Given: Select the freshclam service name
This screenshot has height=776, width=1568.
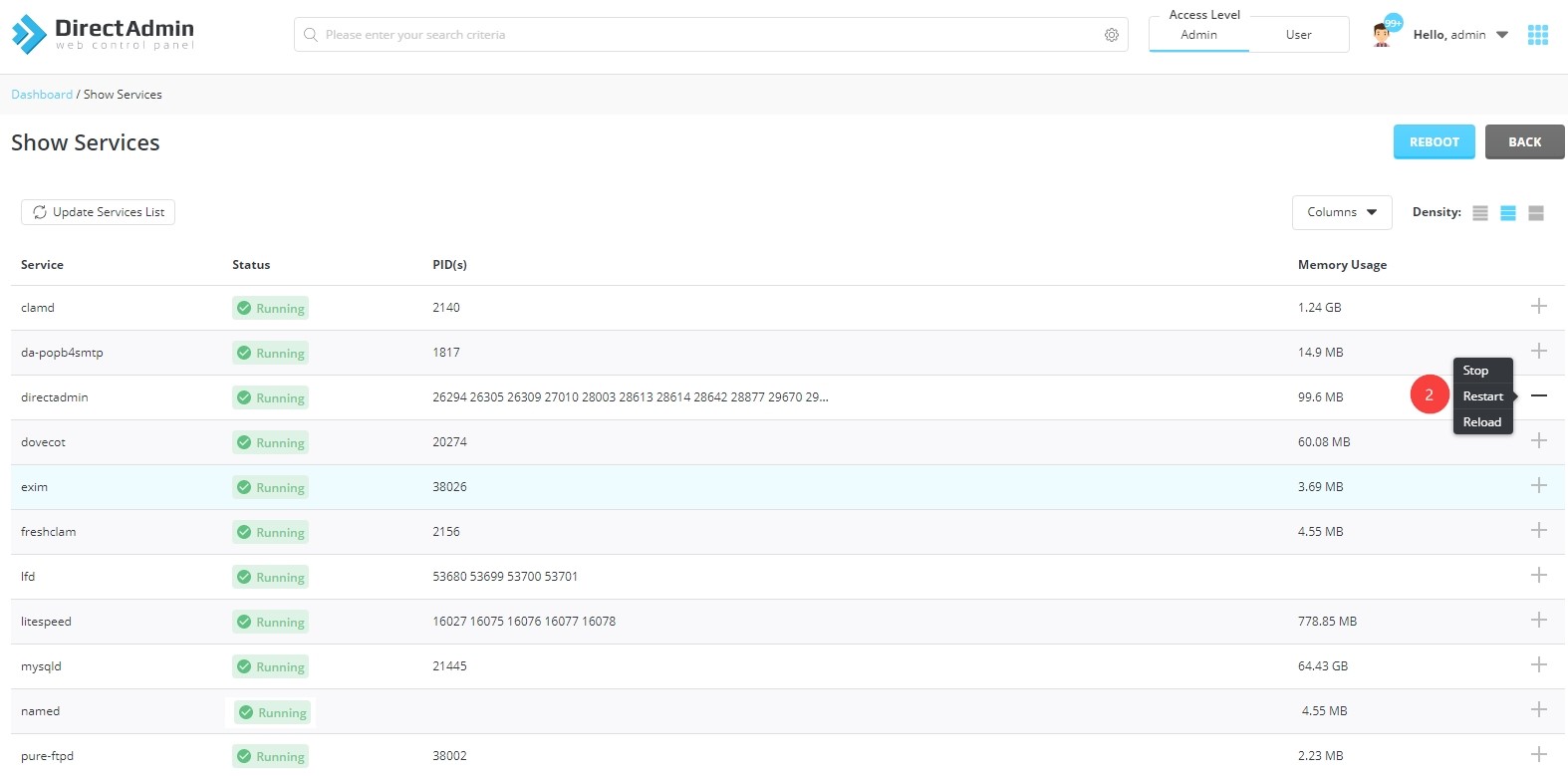Looking at the screenshot, I should 48,532.
